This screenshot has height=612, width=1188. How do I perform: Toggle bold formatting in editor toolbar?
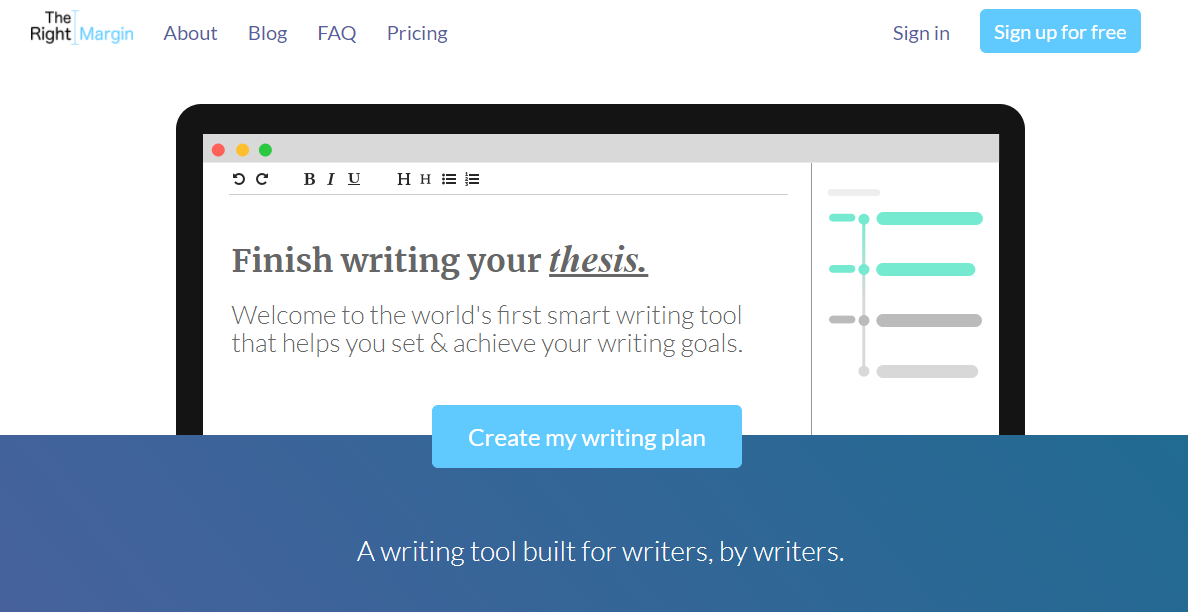[309, 180]
